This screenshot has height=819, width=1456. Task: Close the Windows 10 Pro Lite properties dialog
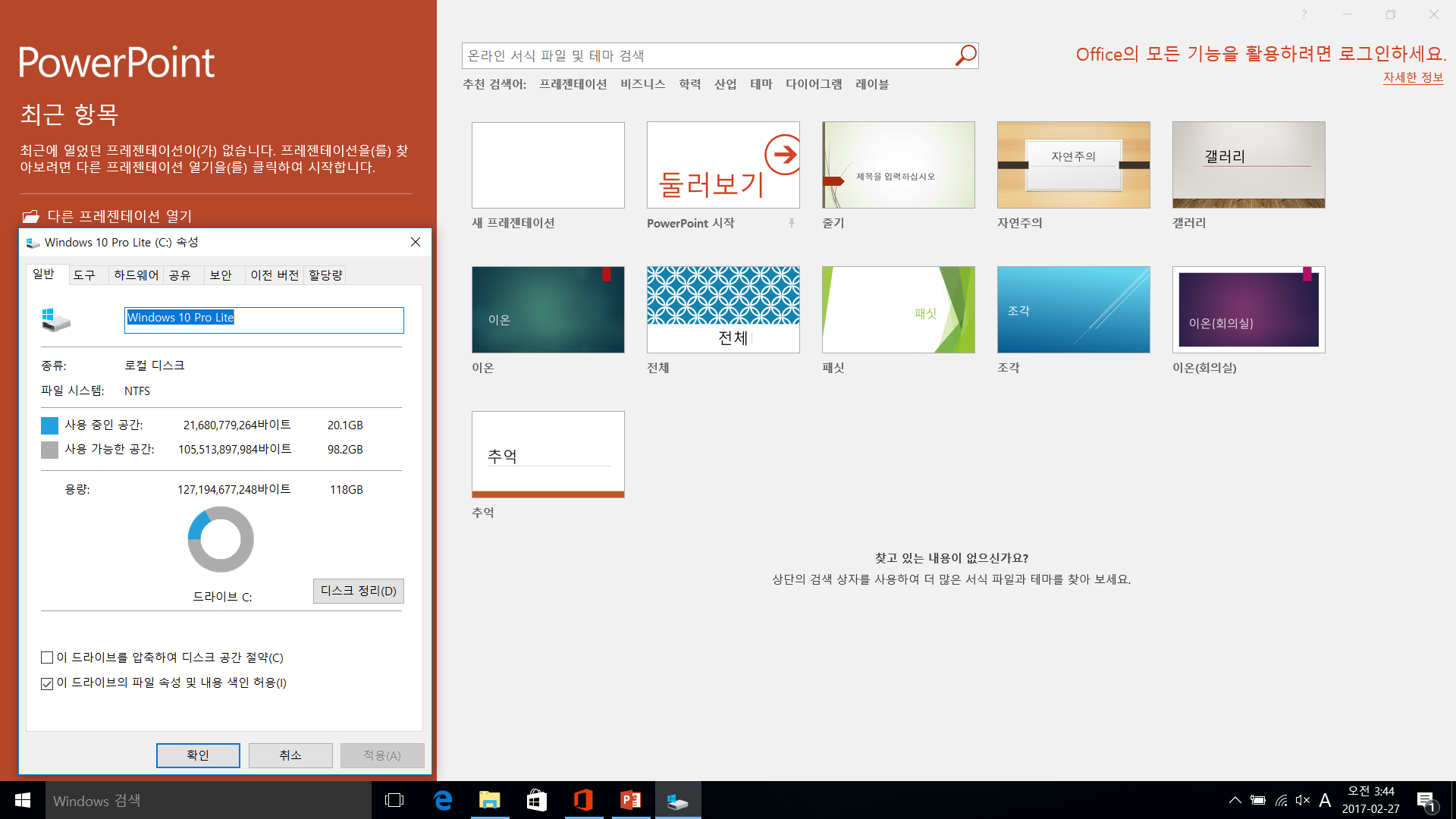pos(416,242)
